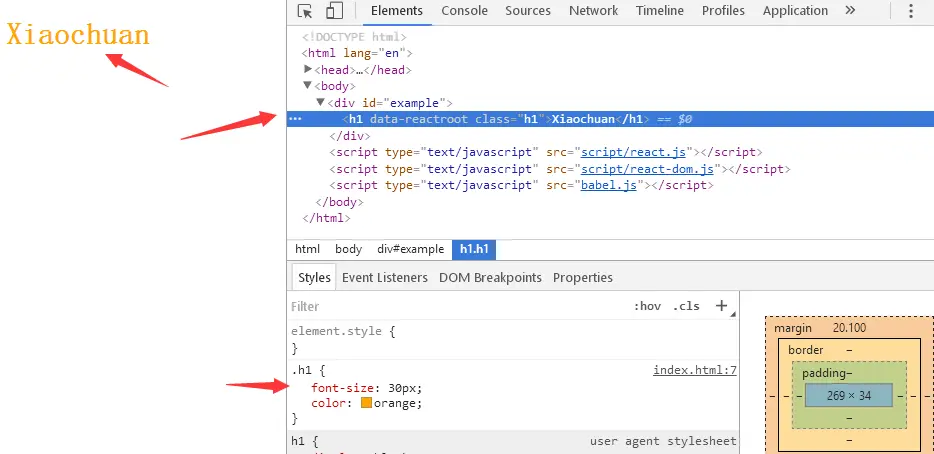Toggle the device toolbar icon

[x=334, y=11]
